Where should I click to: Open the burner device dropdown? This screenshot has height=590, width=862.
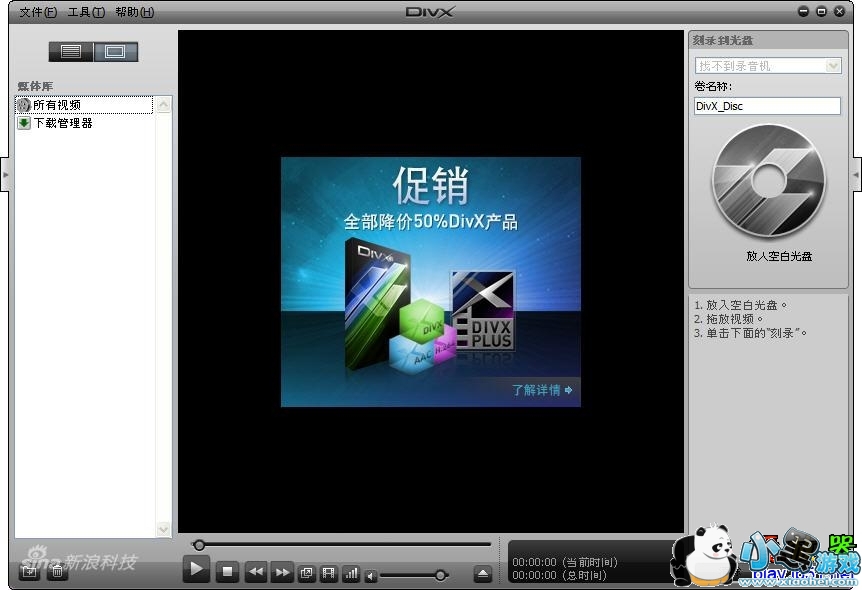pos(833,65)
